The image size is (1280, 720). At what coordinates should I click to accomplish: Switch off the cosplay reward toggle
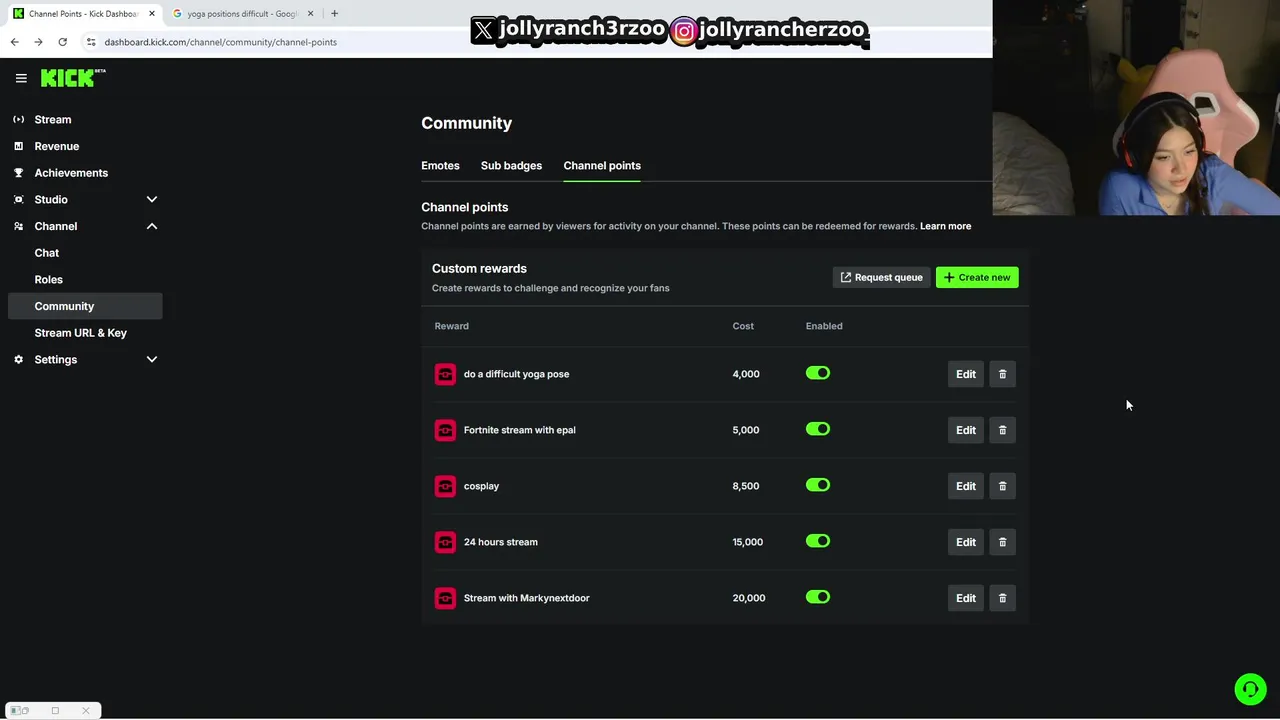[818, 485]
